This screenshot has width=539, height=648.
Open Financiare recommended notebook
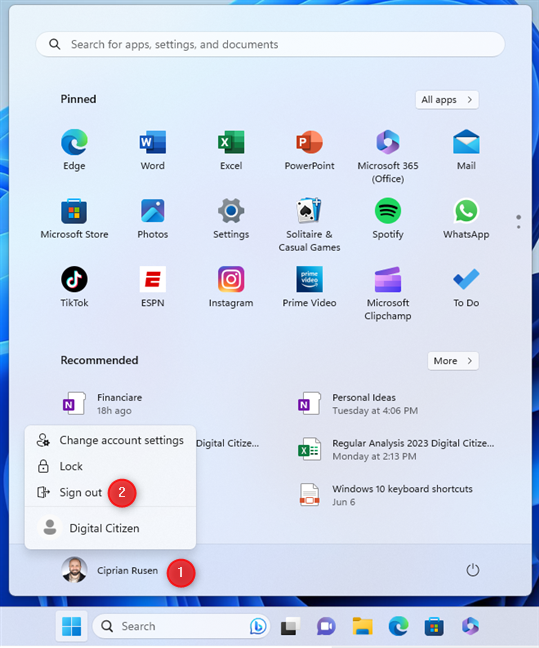tap(102, 404)
